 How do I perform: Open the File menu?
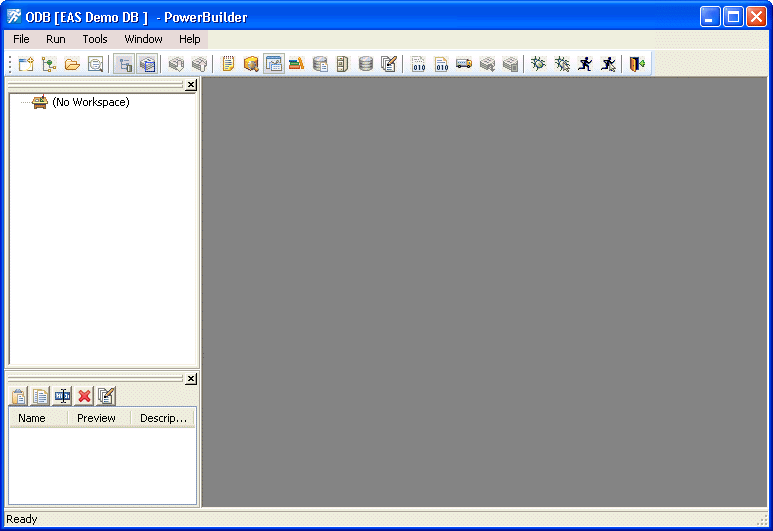[21, 39]
